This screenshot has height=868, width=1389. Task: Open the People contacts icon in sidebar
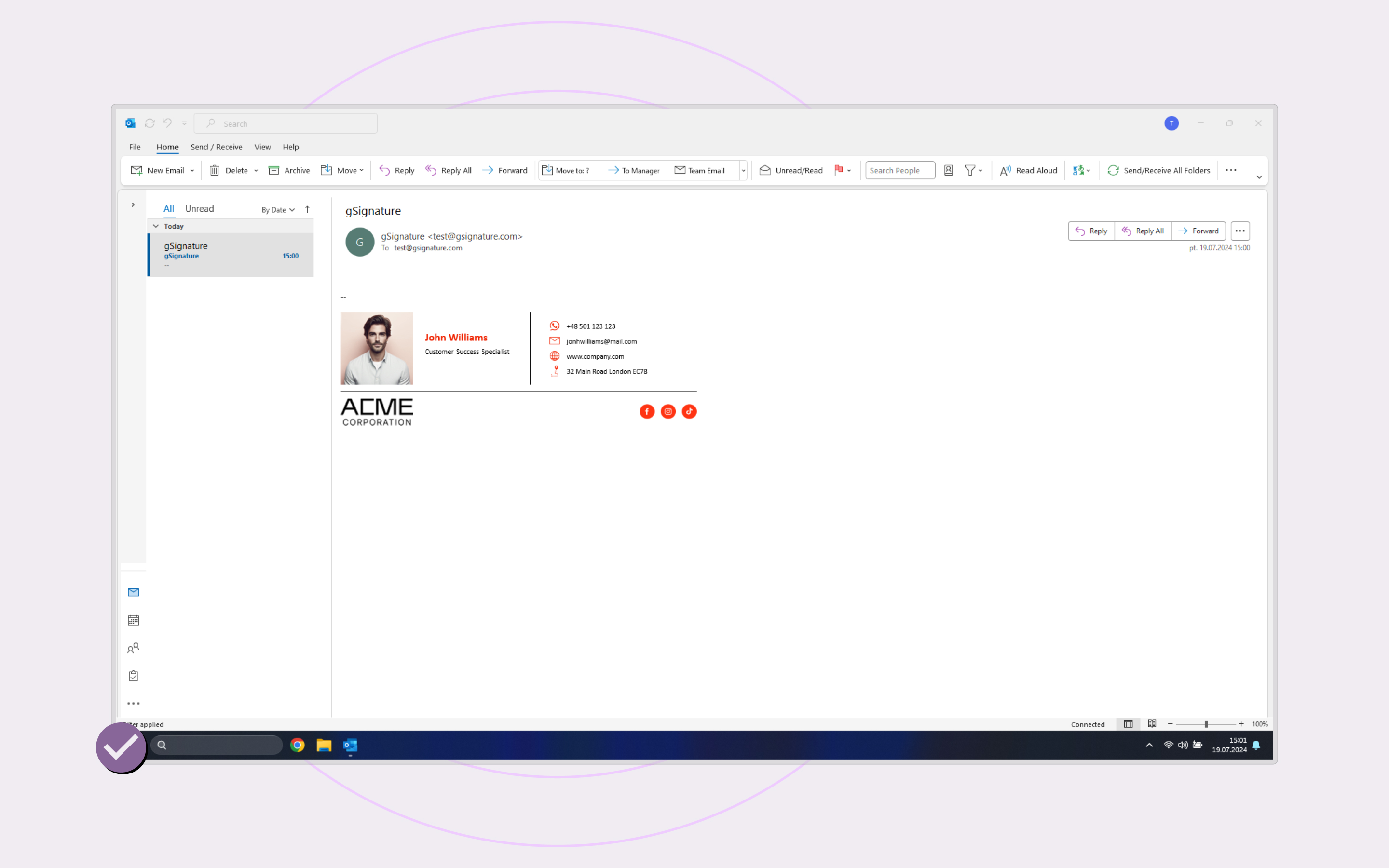(133, 648)
